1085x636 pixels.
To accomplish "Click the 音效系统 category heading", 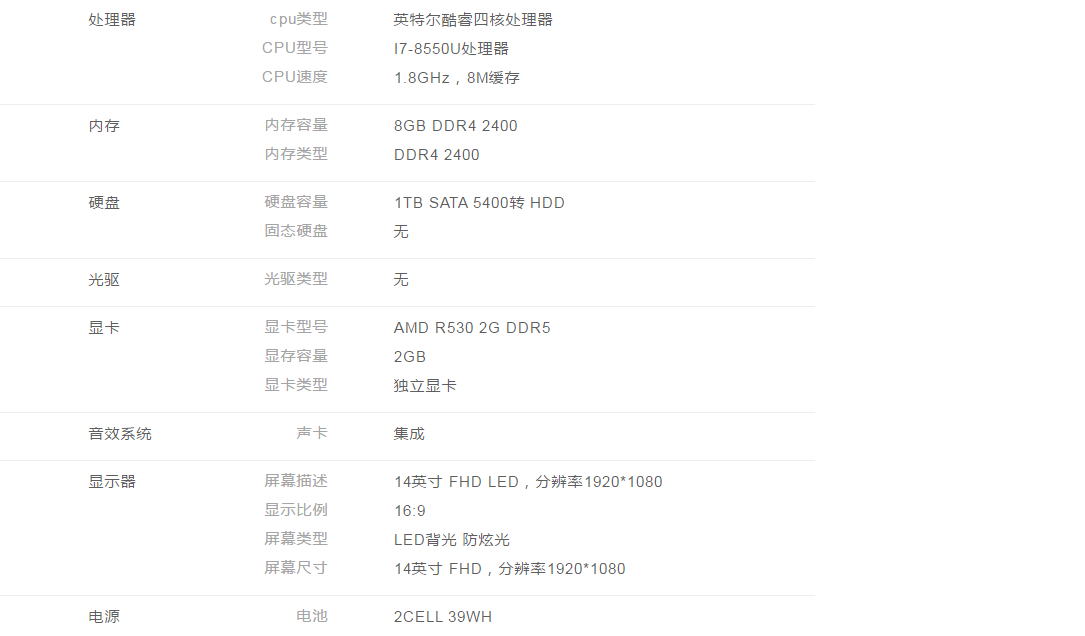I will point(120,434).
